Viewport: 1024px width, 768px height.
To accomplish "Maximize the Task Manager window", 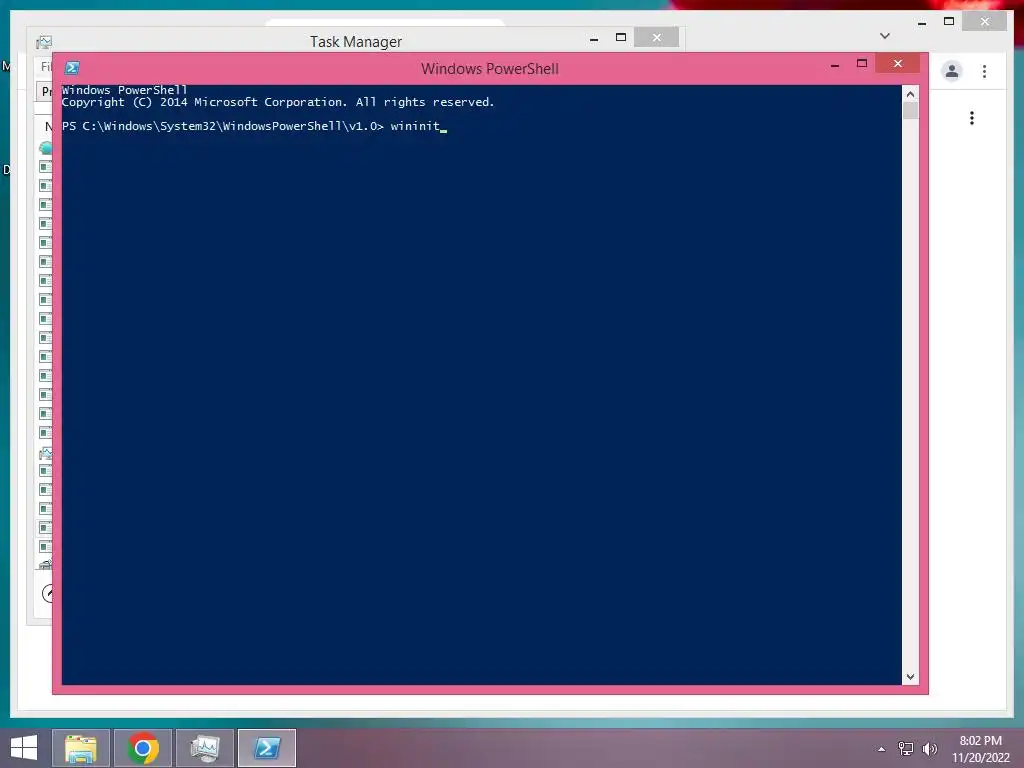I will (621, 38).
